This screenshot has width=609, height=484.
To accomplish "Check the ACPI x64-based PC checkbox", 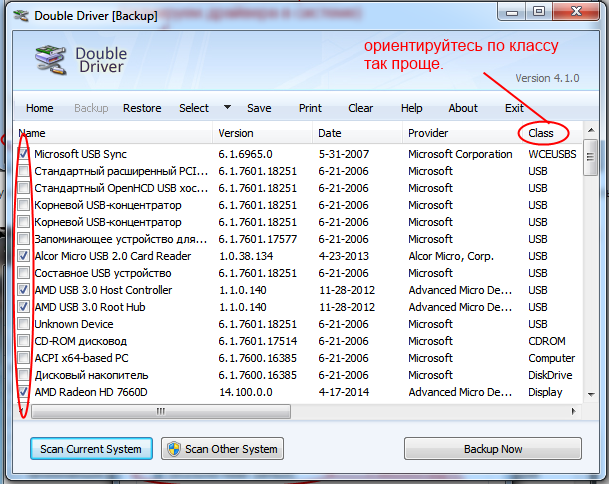I will pos(24,358).
